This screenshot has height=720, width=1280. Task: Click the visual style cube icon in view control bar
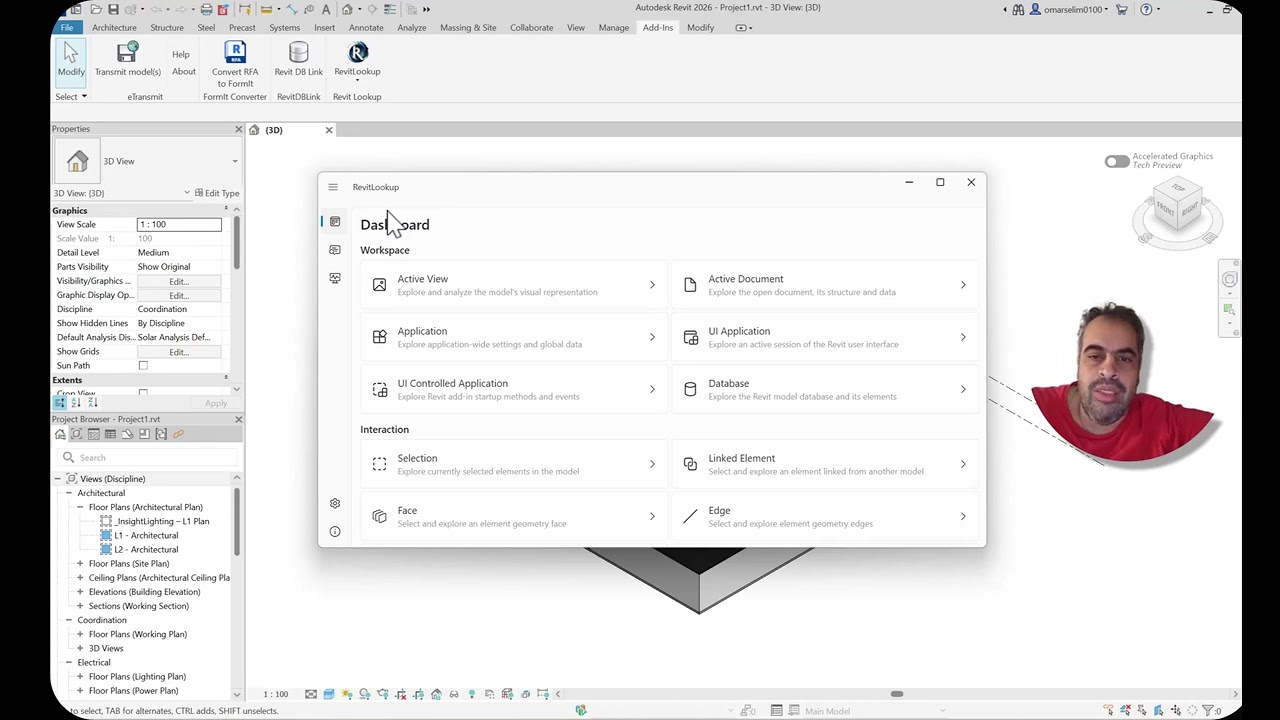click(329, 694)
